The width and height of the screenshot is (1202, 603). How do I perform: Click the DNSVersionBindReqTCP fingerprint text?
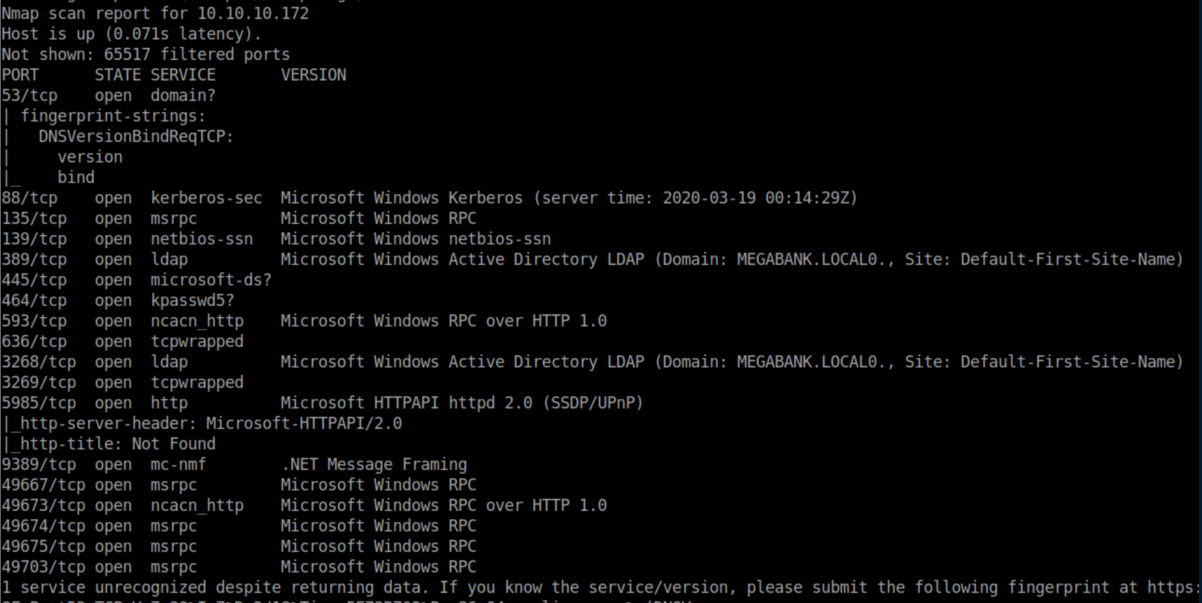(x=135, y=137)
